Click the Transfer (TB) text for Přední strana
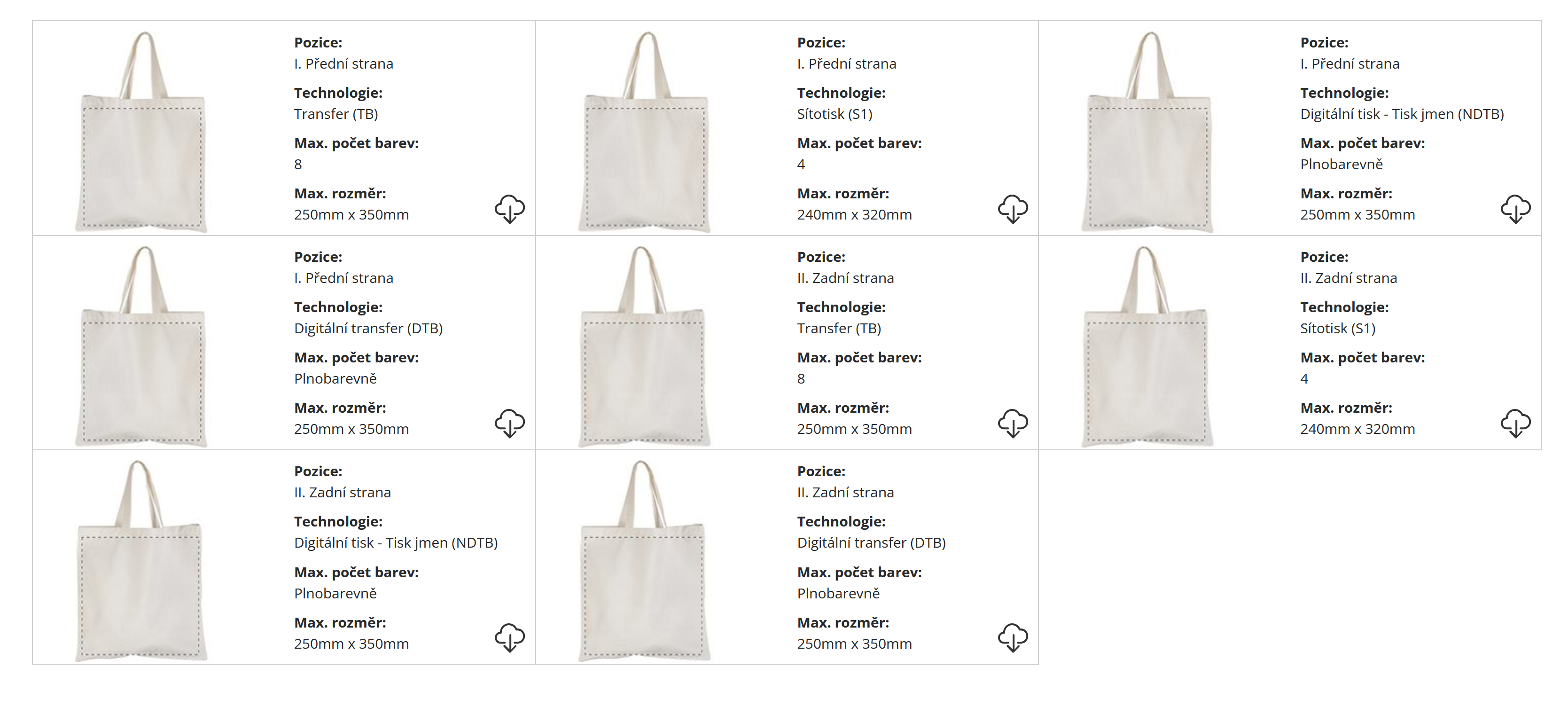The height and width of the screenshot is (707, 1568). [x=336, y=115]
